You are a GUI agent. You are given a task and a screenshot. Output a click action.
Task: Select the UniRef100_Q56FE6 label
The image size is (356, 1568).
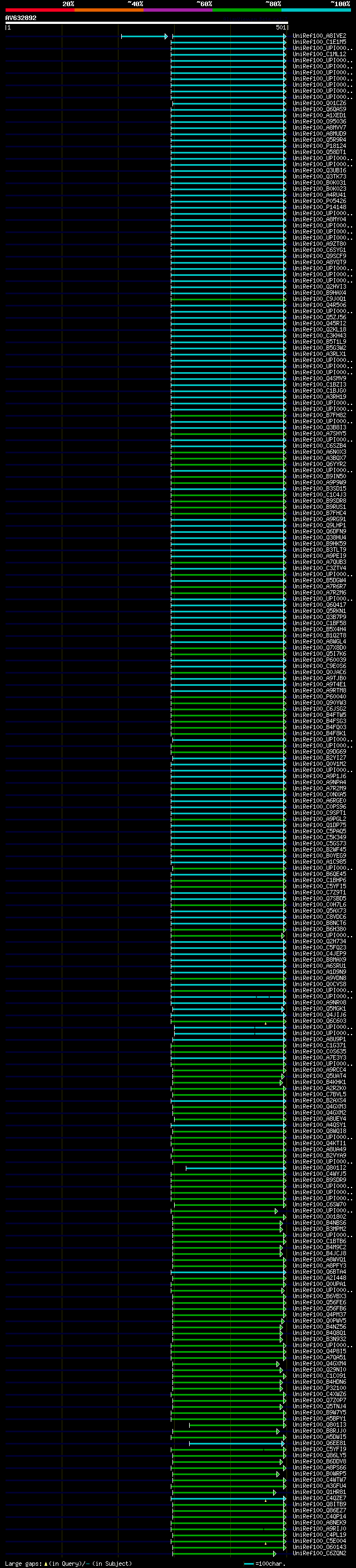click(x=319, y=1302)
